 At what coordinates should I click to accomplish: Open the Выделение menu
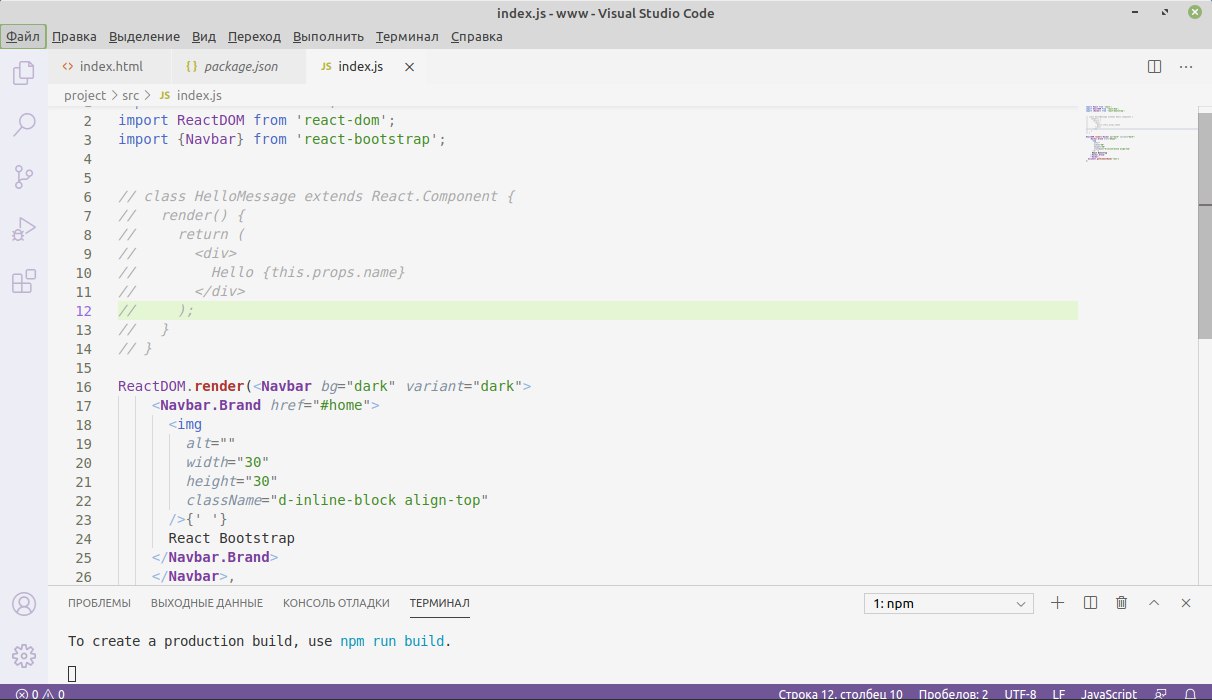coord(144,37)
